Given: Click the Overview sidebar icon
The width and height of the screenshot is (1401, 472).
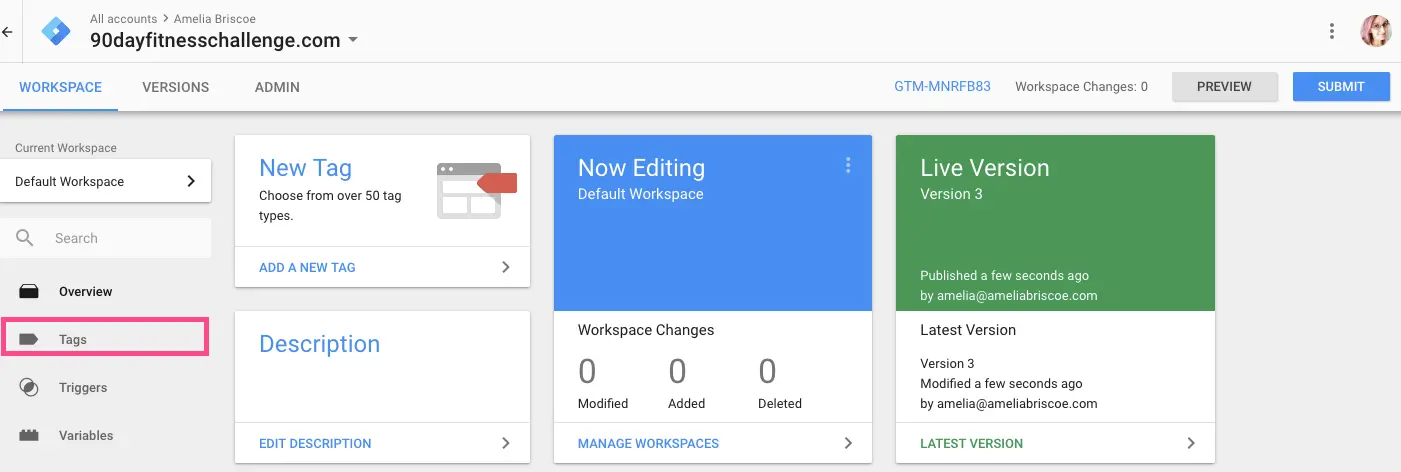Looking at the screenshot, I should point(29,292).
